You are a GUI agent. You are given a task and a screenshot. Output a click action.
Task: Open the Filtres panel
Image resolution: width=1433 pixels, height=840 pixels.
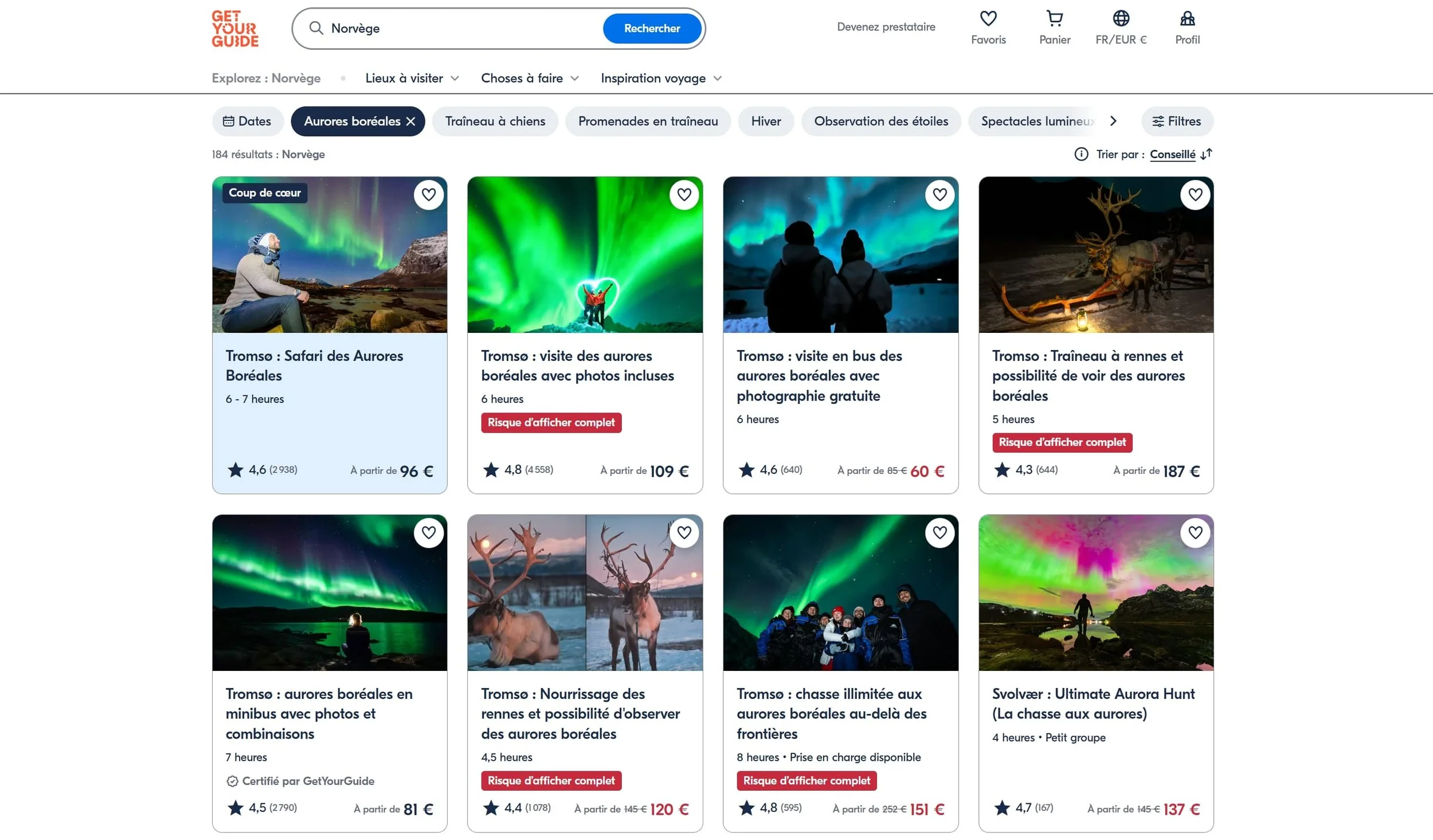tap(1177, 121)
